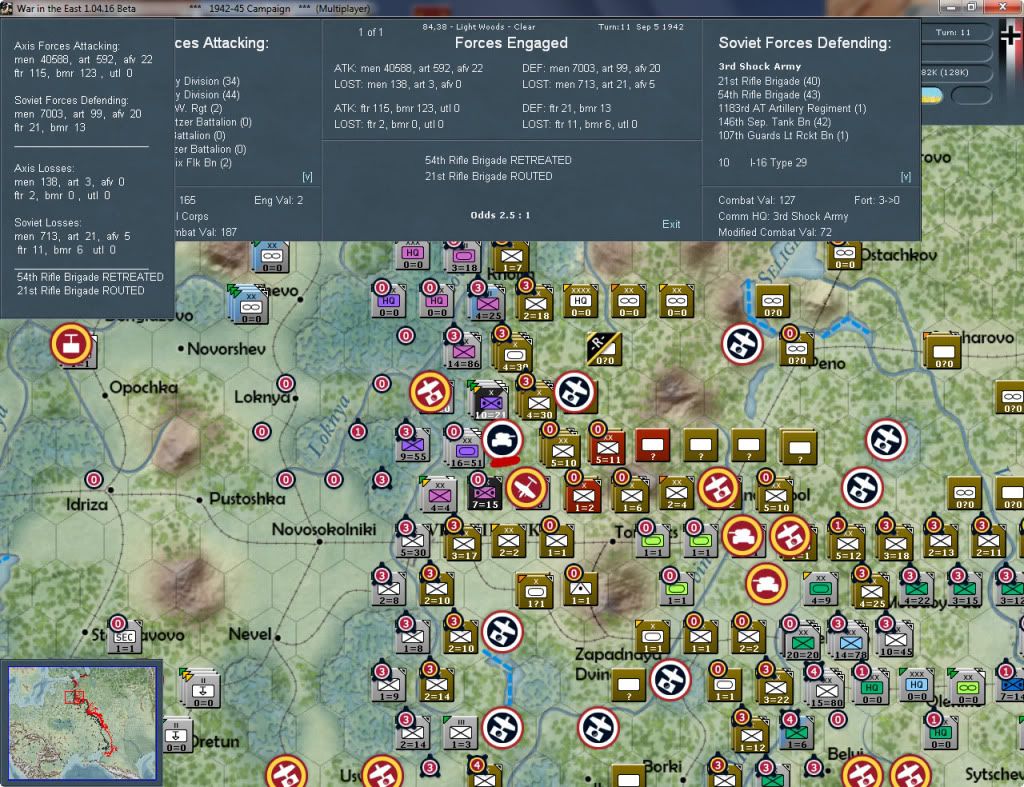Click the Idriza town label
1024x787 pixels.
[87, 505]
